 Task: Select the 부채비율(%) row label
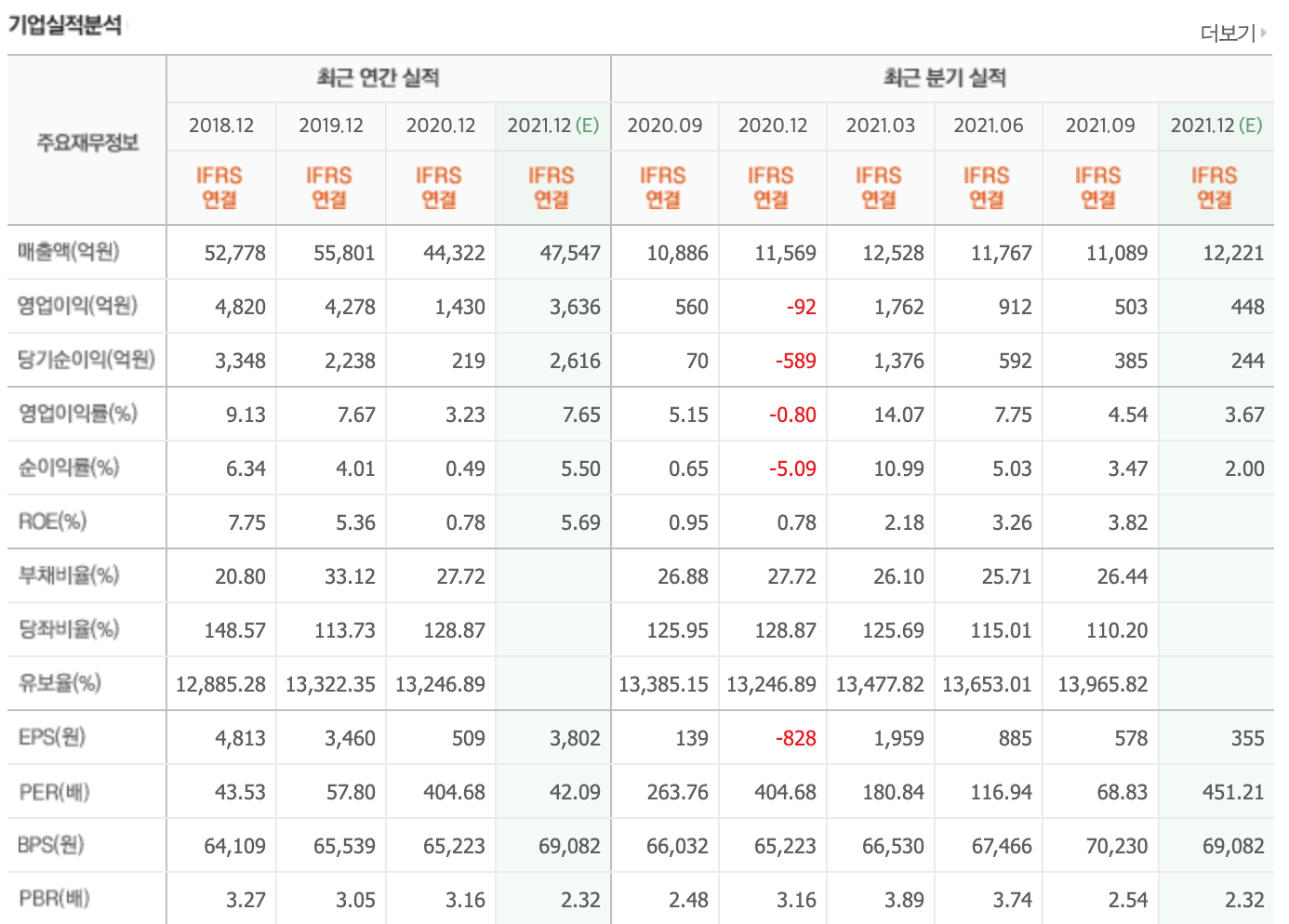(69, 575)
